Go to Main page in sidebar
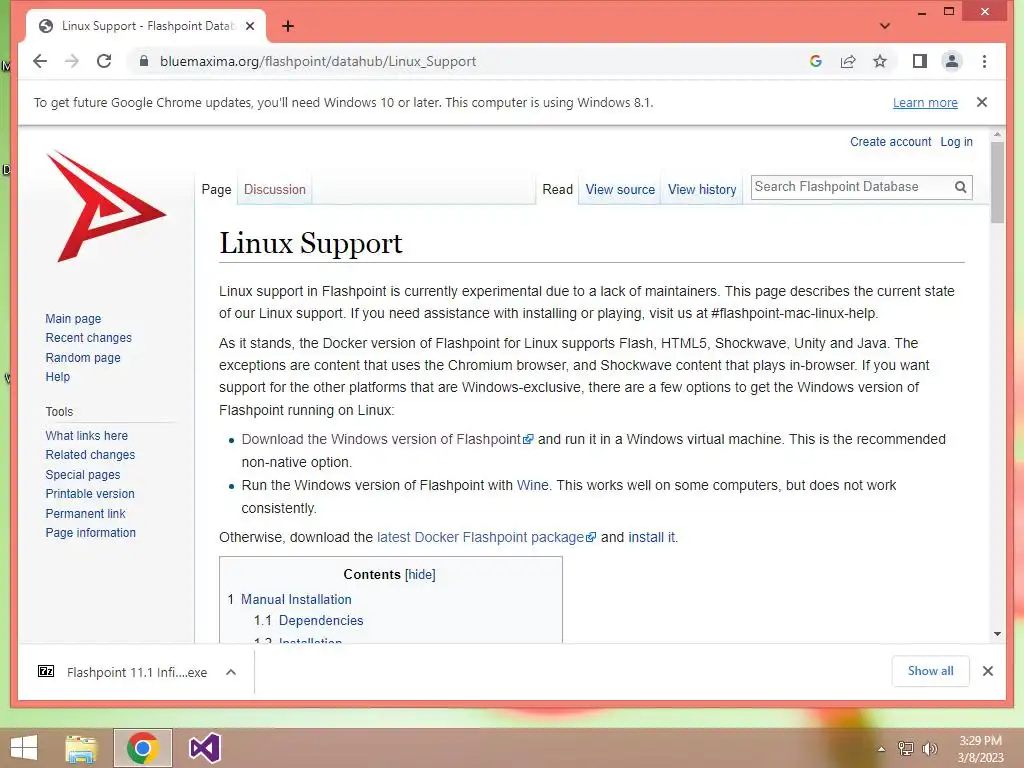The width and height of the screenshot is (1024, 768). [73, 319]
